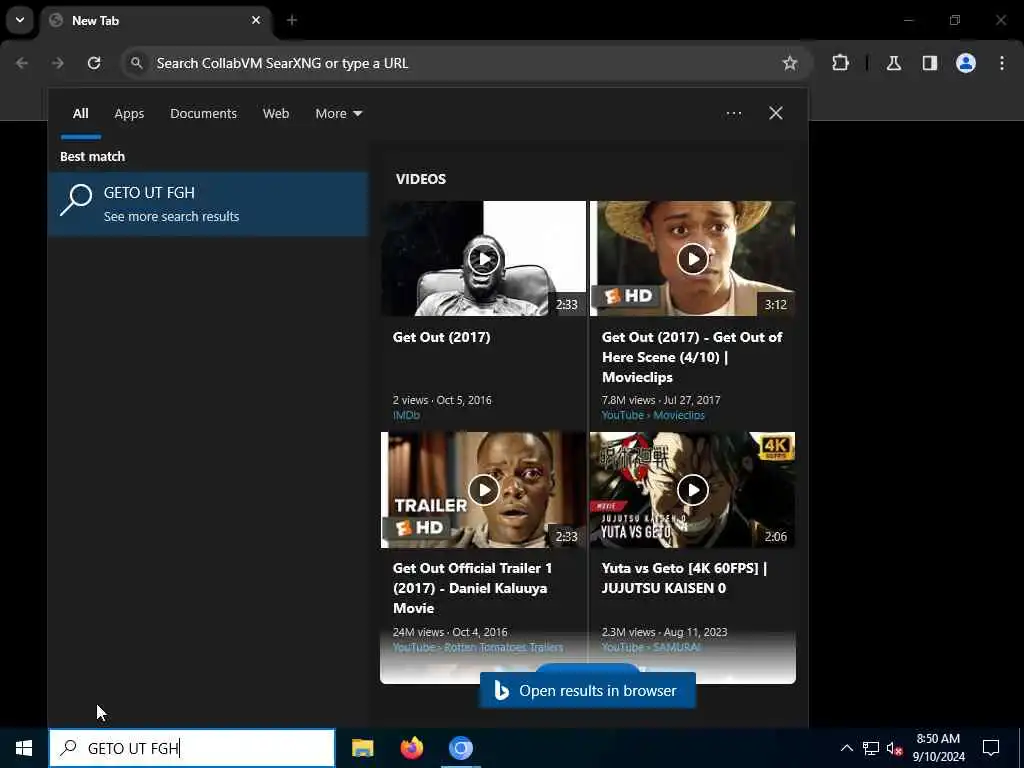Open search panel options ellipsis
Image resolution: width=1024 pixels, height=768 pixels.
(x=733, y=114)
